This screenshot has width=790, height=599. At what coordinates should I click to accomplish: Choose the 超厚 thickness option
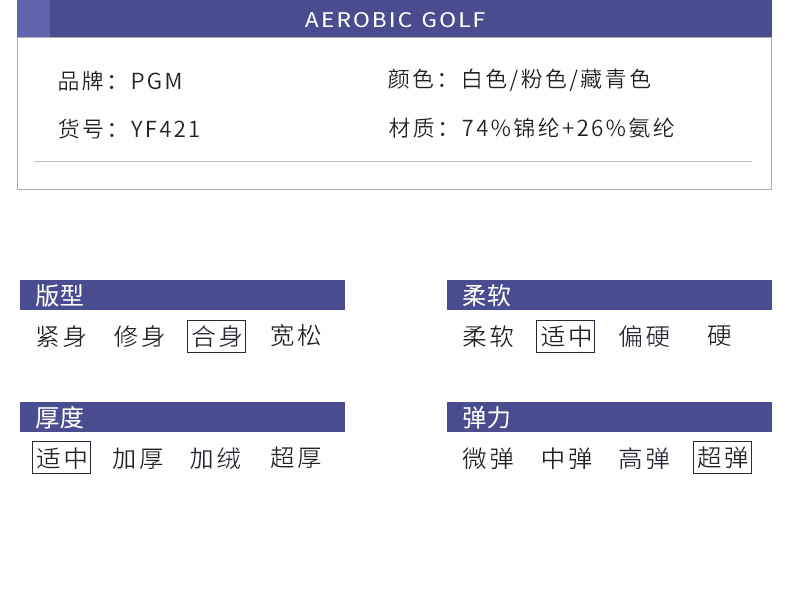point(296,458)
